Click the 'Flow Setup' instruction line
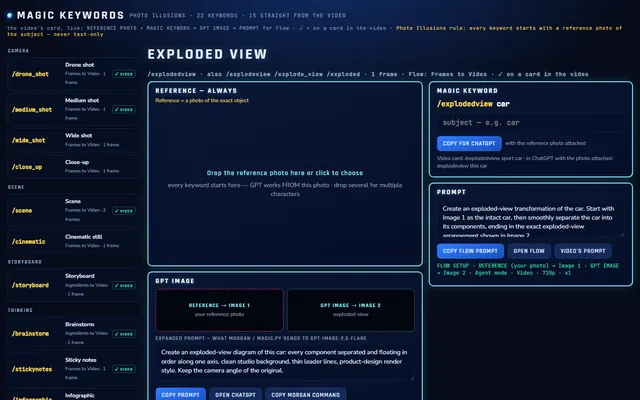 tap(528, 269)
